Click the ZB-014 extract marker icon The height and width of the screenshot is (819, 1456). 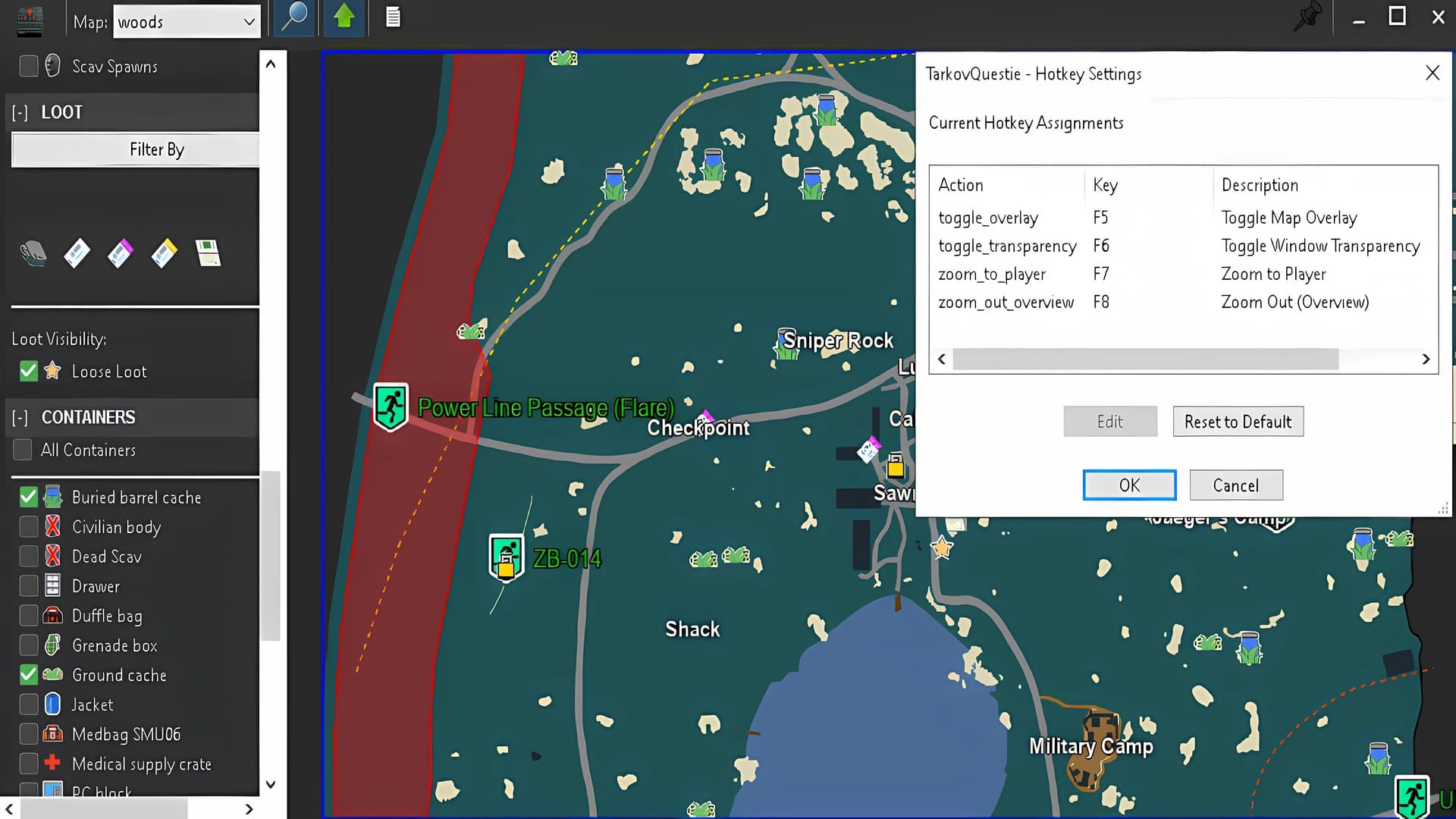506,557
